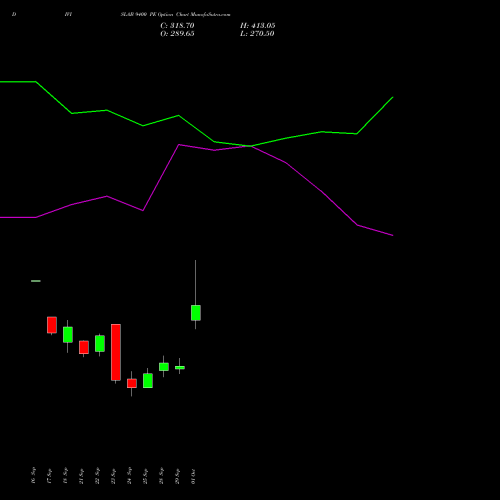
Task: Select the 24 Sep red candlestick
Action: click(132, 383)
